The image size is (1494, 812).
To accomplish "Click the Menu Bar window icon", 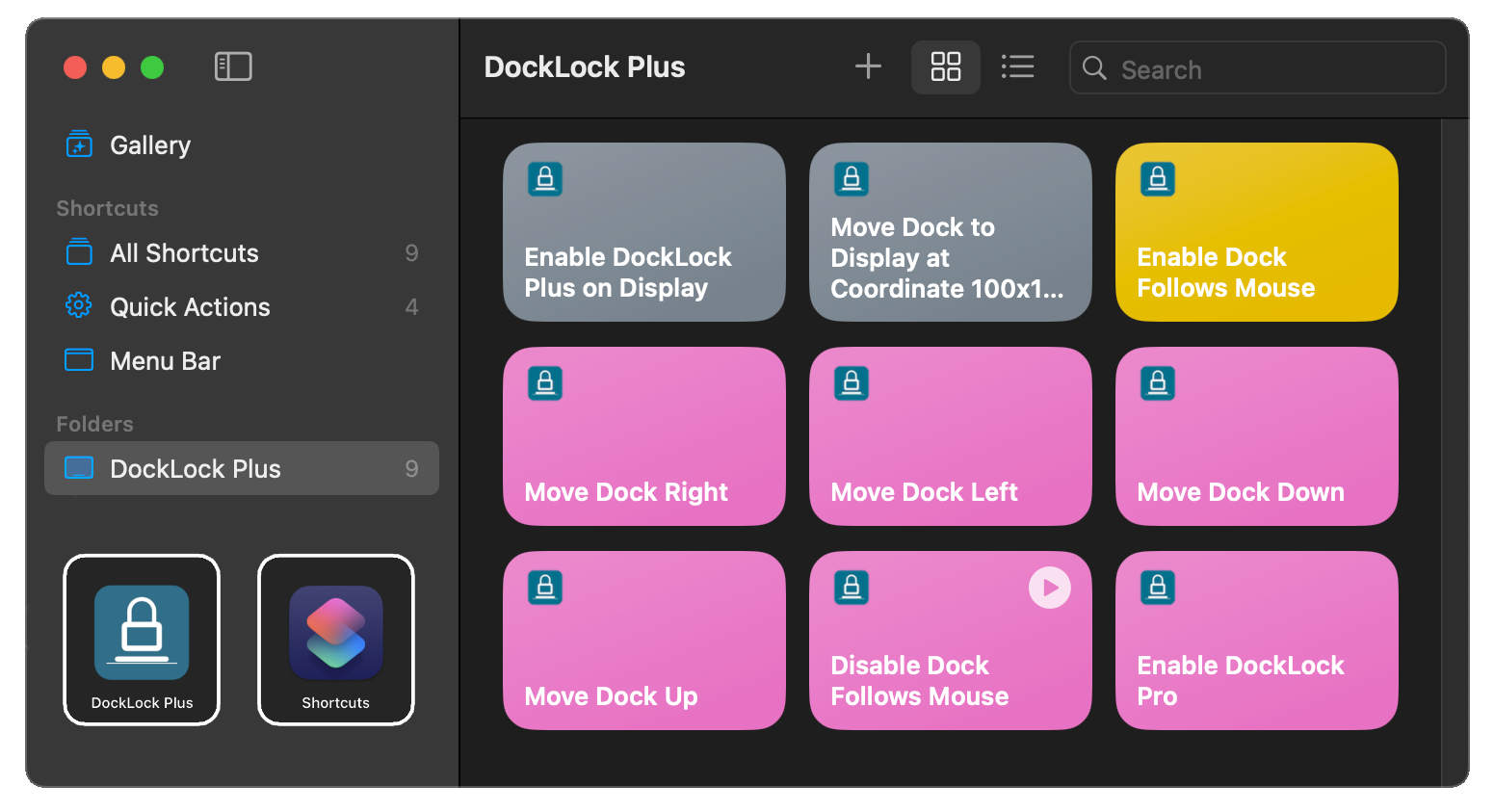I will pos(79,360).
